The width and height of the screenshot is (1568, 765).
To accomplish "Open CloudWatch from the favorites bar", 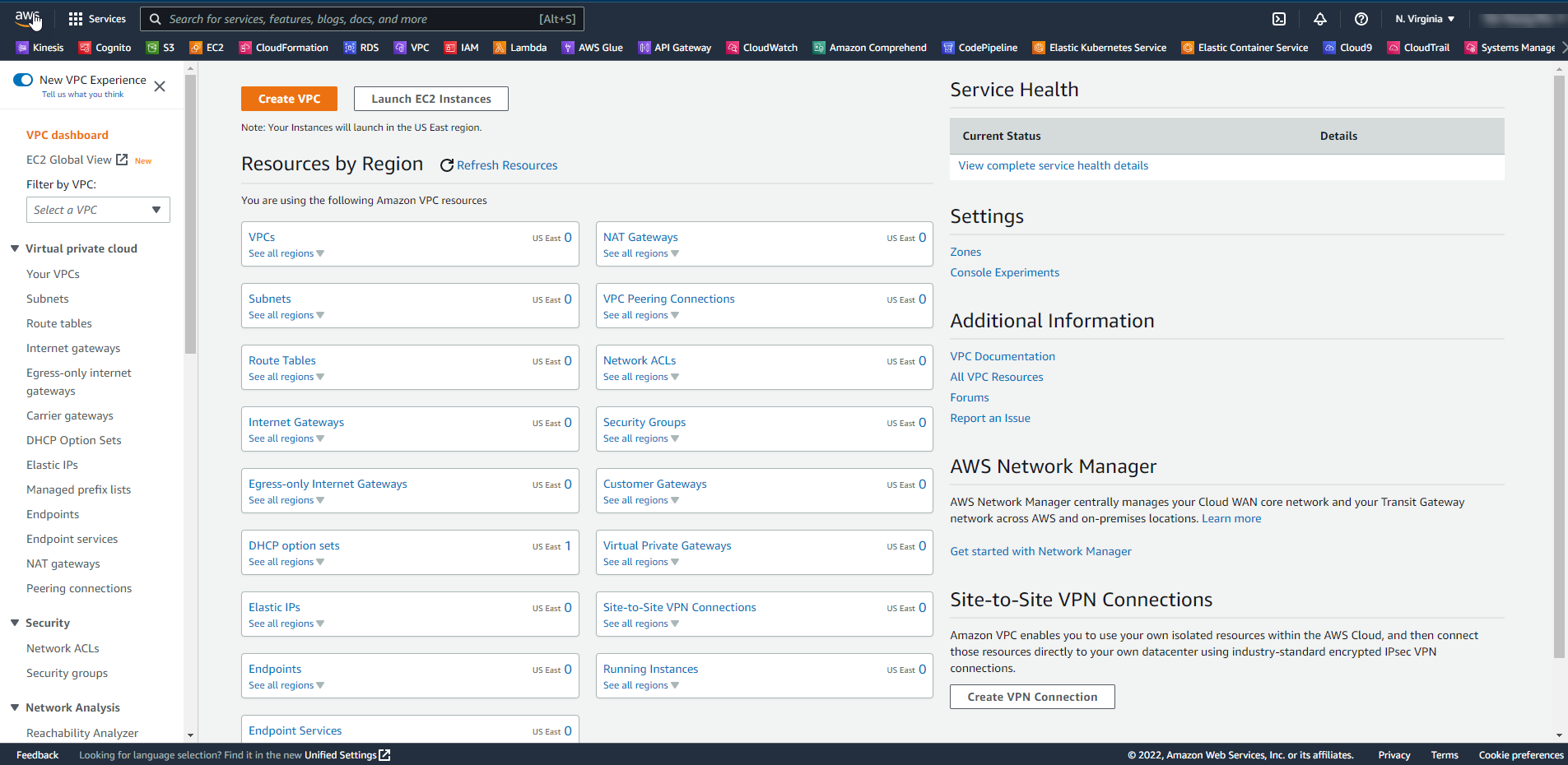I will tap(761, 47).
